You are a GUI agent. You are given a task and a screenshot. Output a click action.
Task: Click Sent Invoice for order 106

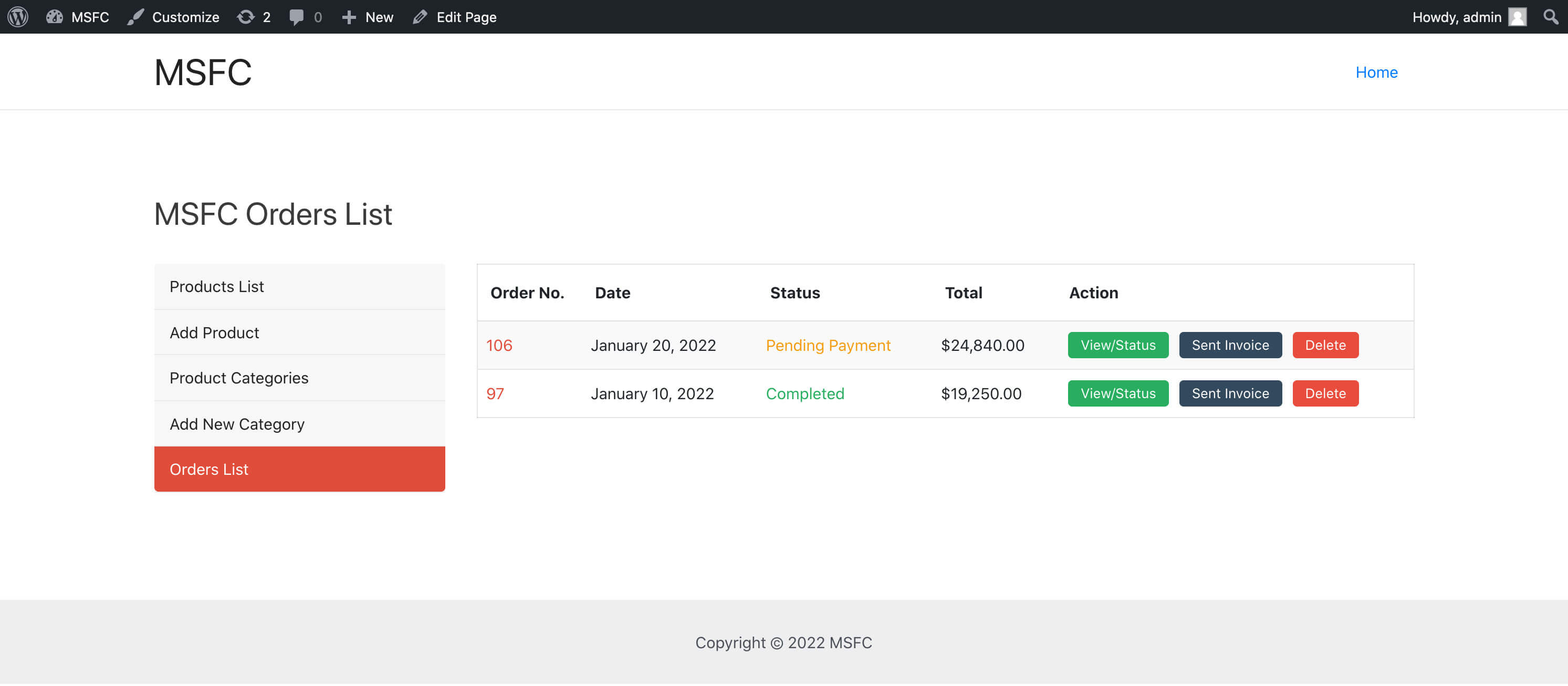pos(1230,345)
